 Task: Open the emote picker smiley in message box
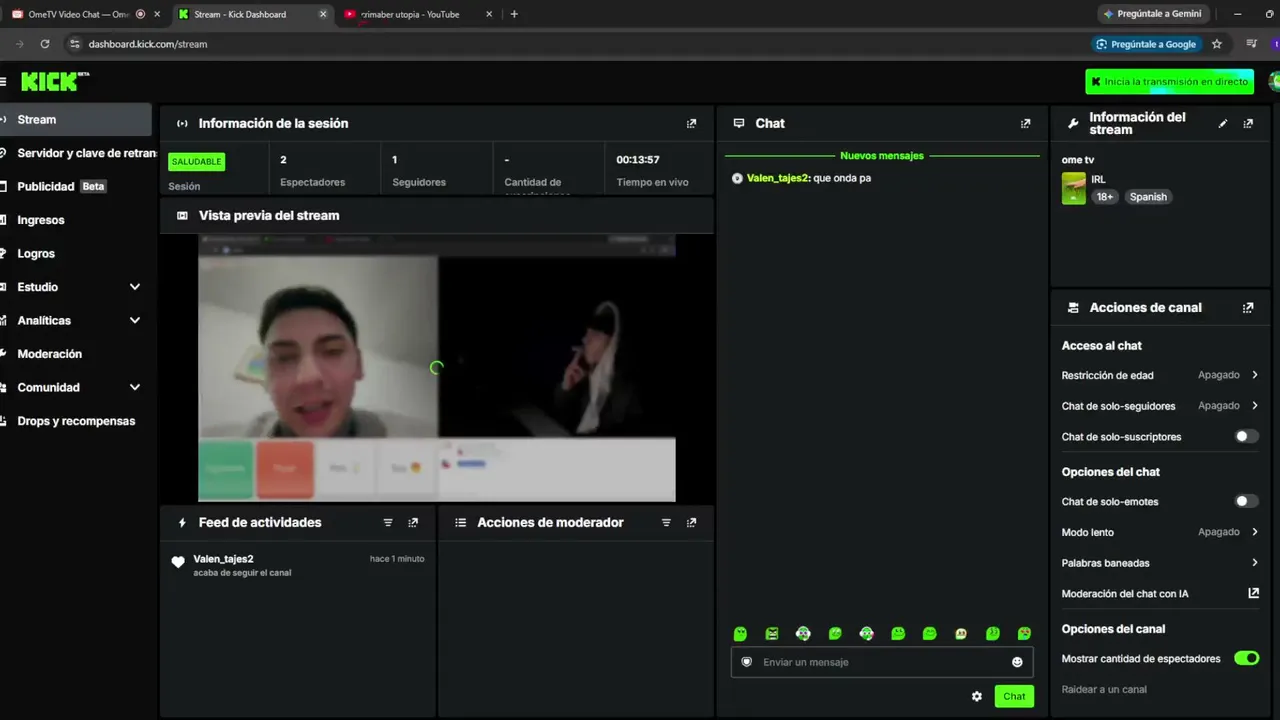(1017, 662)
